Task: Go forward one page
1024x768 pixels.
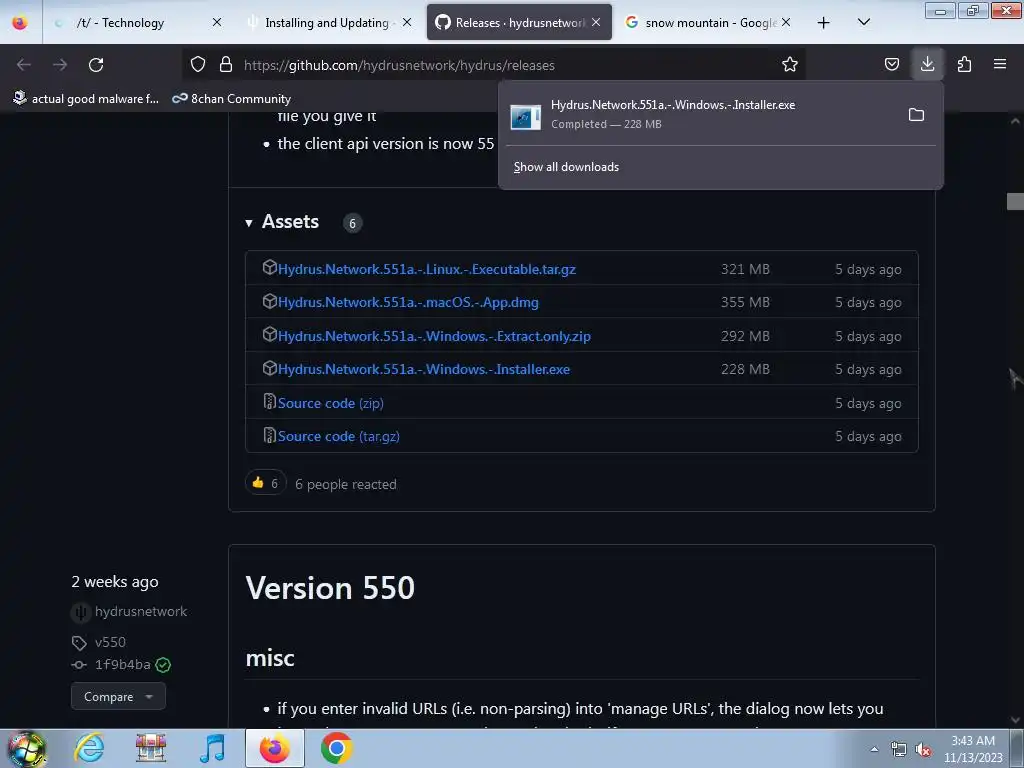Action: (x=60, y=65)
